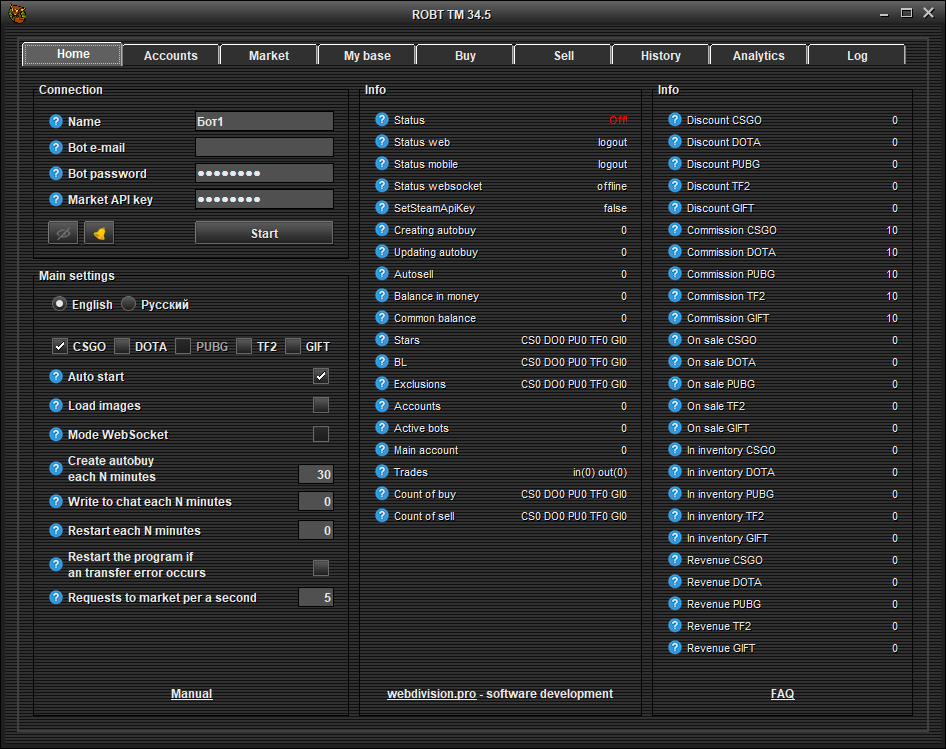Click help icon next to Mode WebSocket
This screenshot has width=946, height=749.
click(x=56, y=435)
